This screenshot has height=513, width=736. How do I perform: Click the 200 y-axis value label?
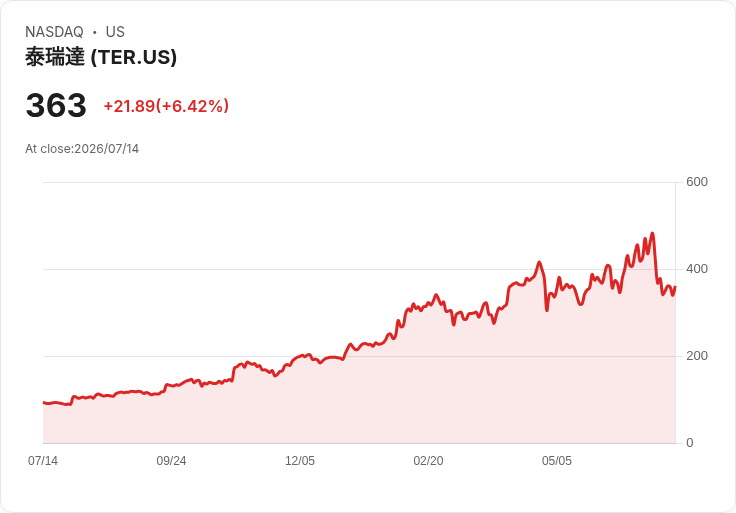[x=697, y=356]
